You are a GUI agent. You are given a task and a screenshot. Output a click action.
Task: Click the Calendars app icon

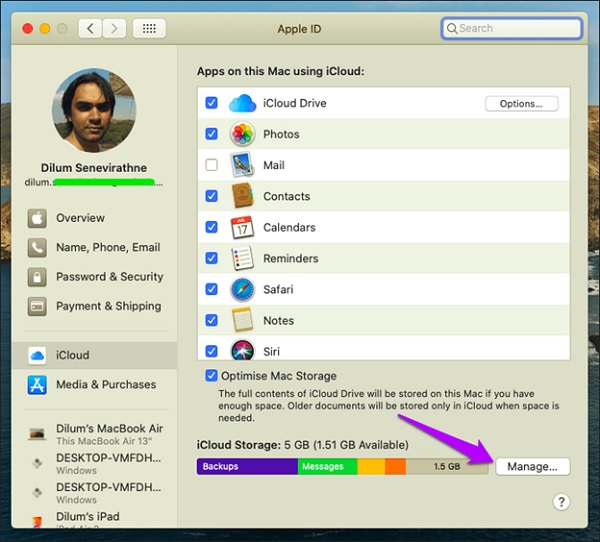[x=243, y=227]
